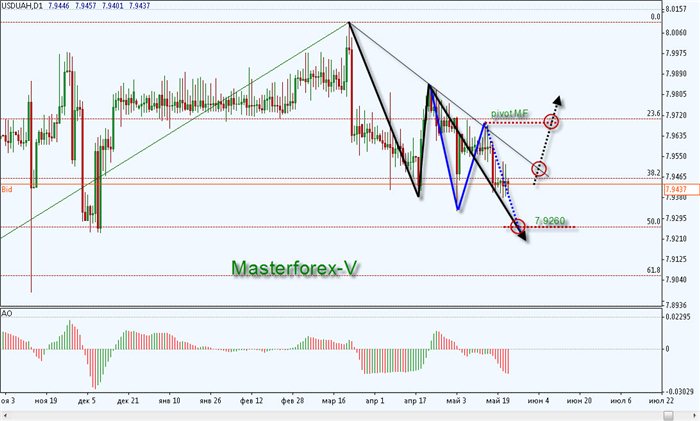
Task: Click the red circle at the 23.6 level
Action: [x=551, y=121]
